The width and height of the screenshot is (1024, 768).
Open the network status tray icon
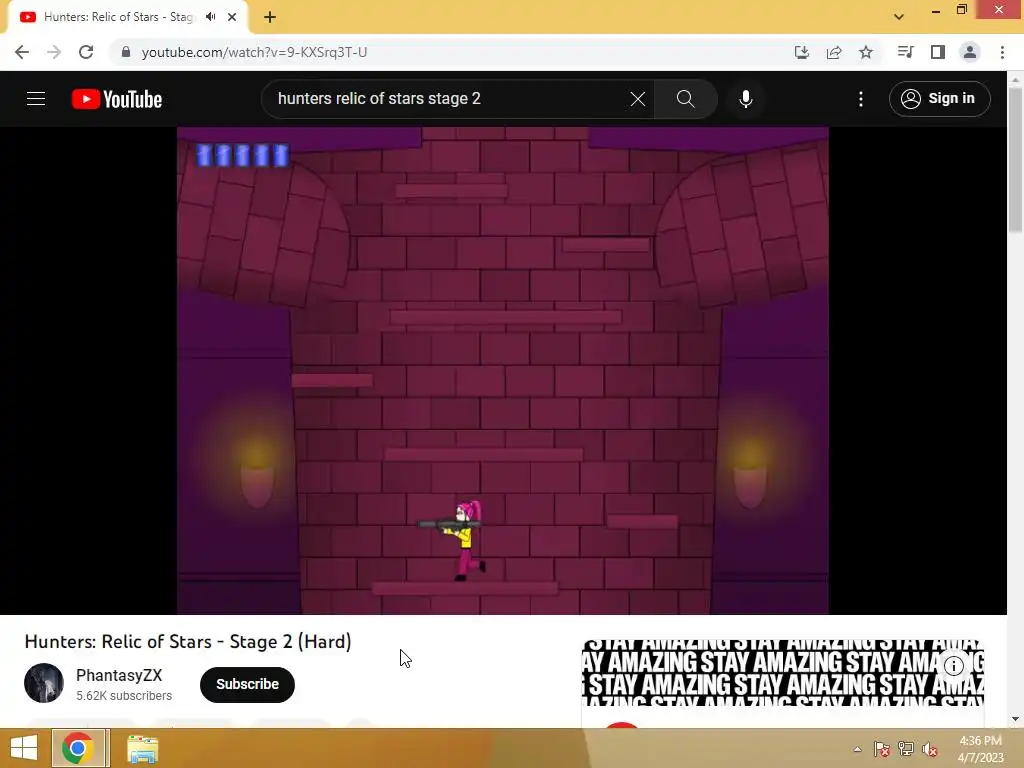tap(906, 749)
